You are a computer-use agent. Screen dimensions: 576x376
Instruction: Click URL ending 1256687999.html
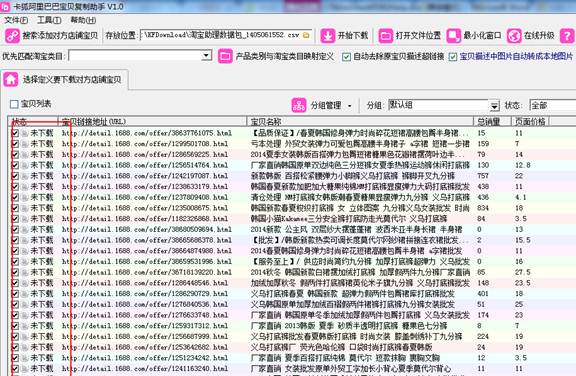[145, 337]
